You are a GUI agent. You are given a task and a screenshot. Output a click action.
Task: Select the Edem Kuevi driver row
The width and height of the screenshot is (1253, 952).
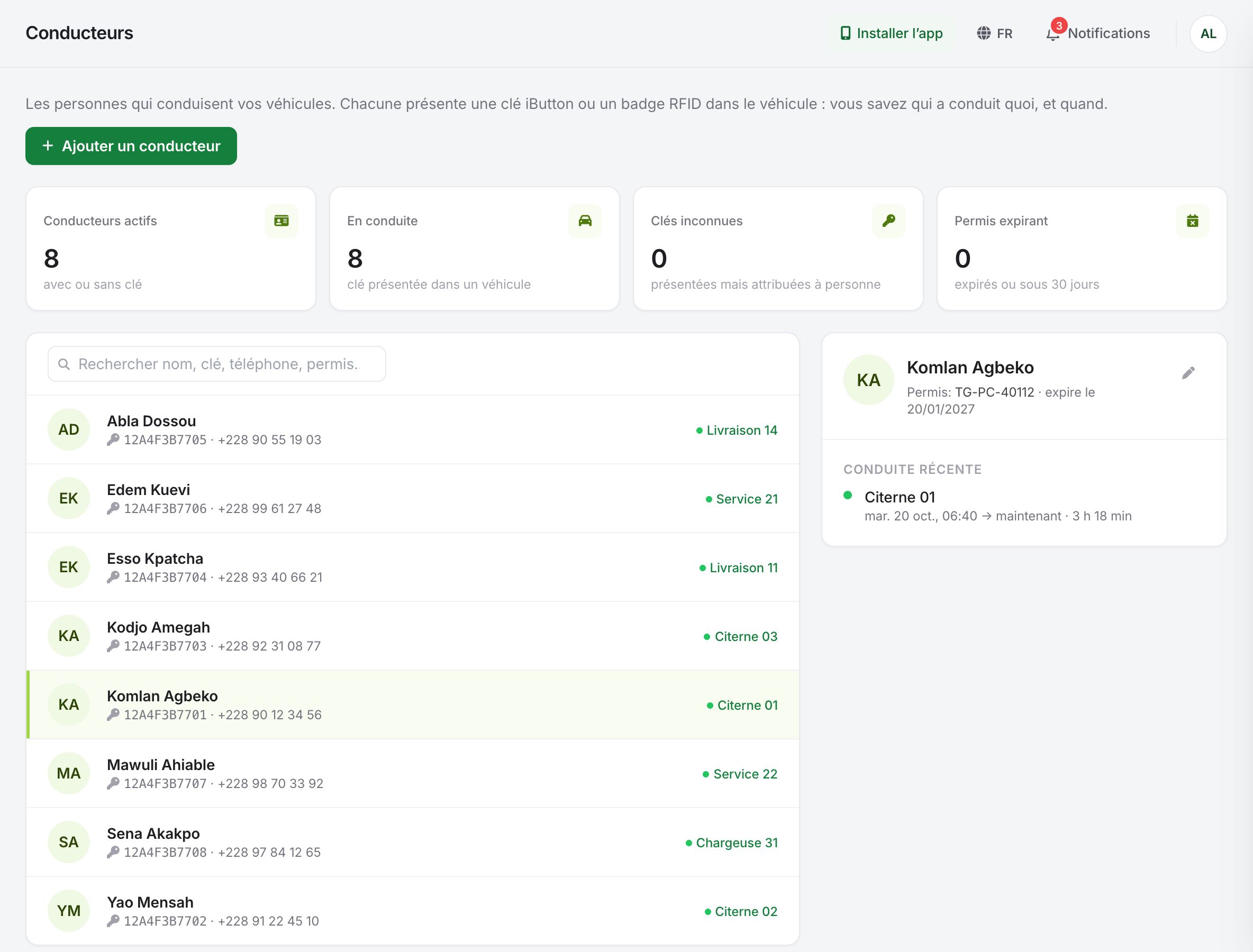(413, 499)
